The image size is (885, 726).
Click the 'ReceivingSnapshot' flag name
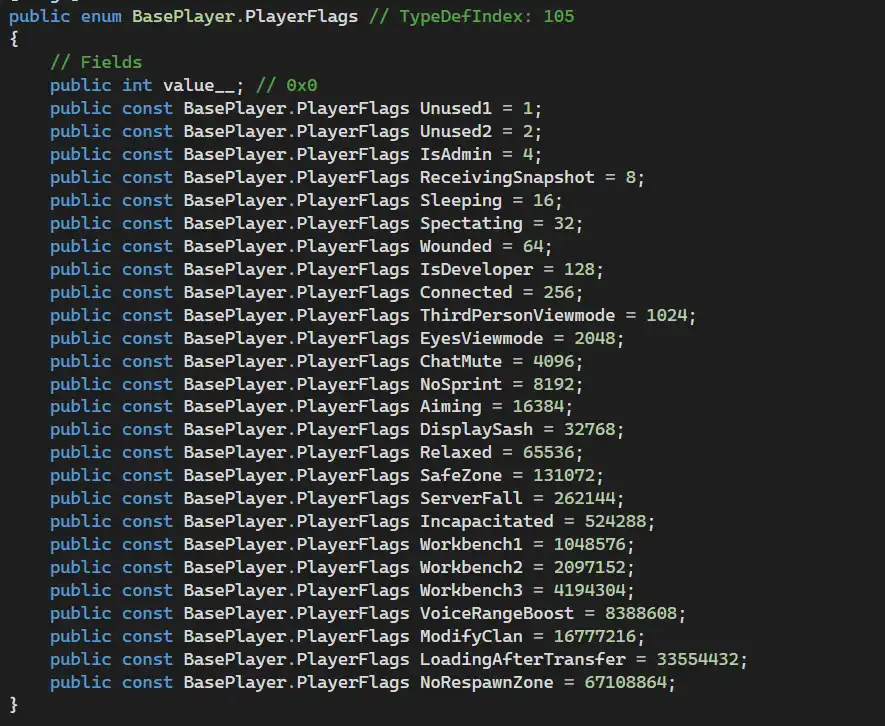tap(507, 177)
